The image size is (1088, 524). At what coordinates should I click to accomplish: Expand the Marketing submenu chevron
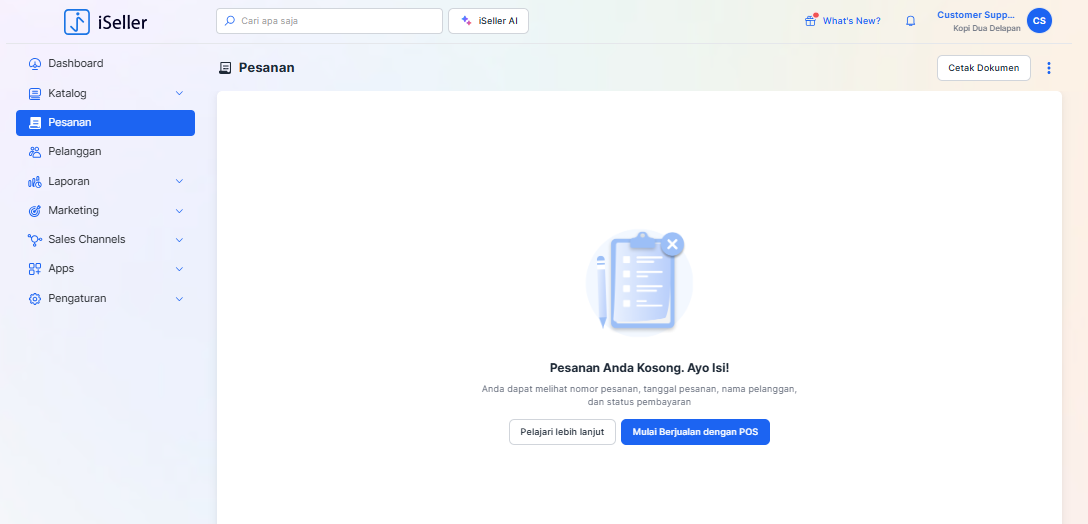tap(180, 211)
